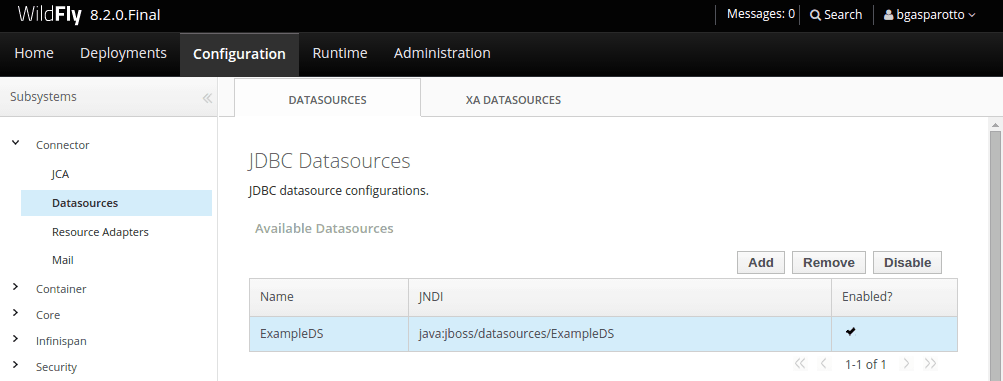Open the Deployments section
This screenshot has height=381, width=1003.
[123, 53]
